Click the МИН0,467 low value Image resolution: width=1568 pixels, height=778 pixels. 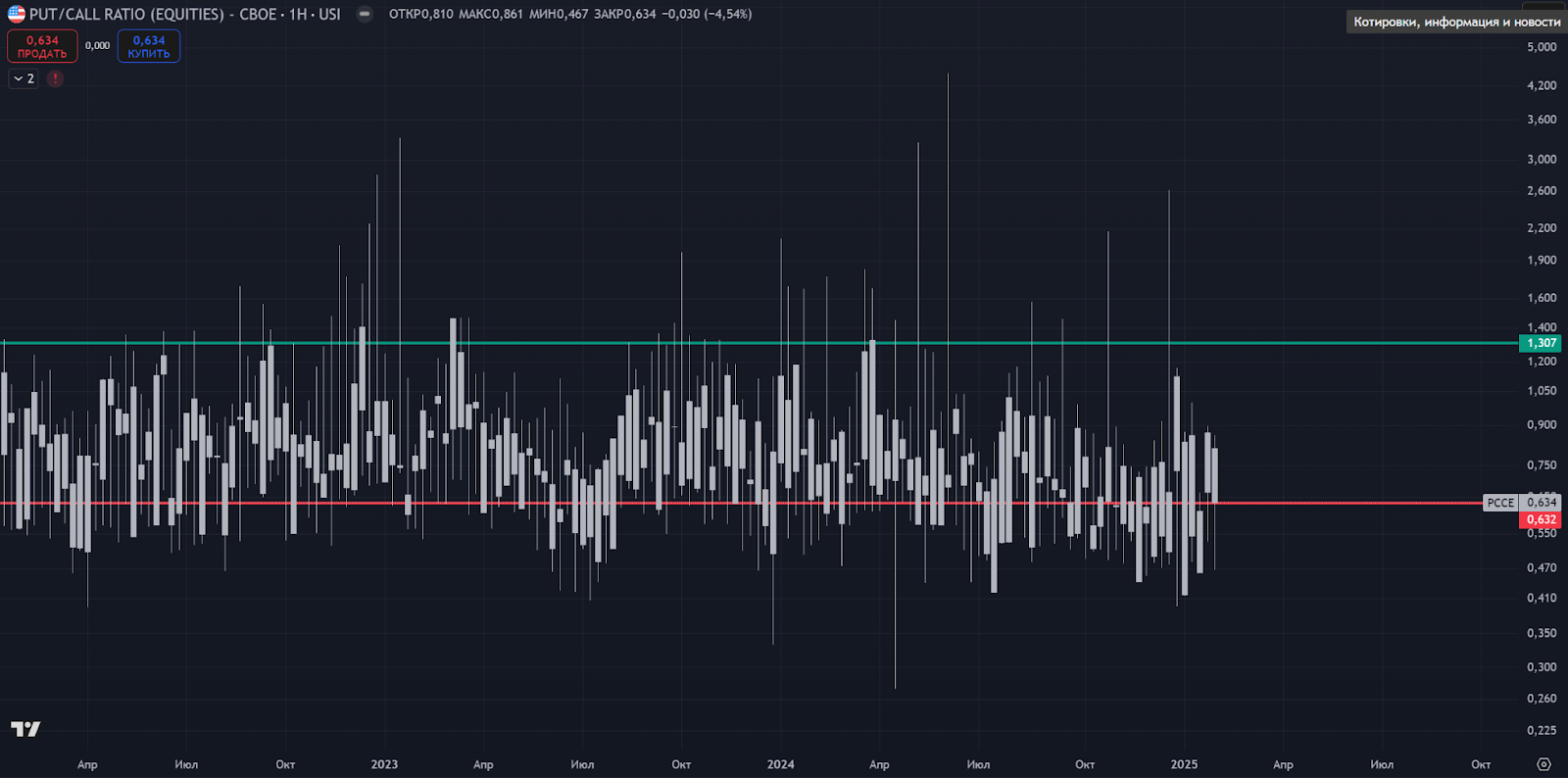pos(559,14)
